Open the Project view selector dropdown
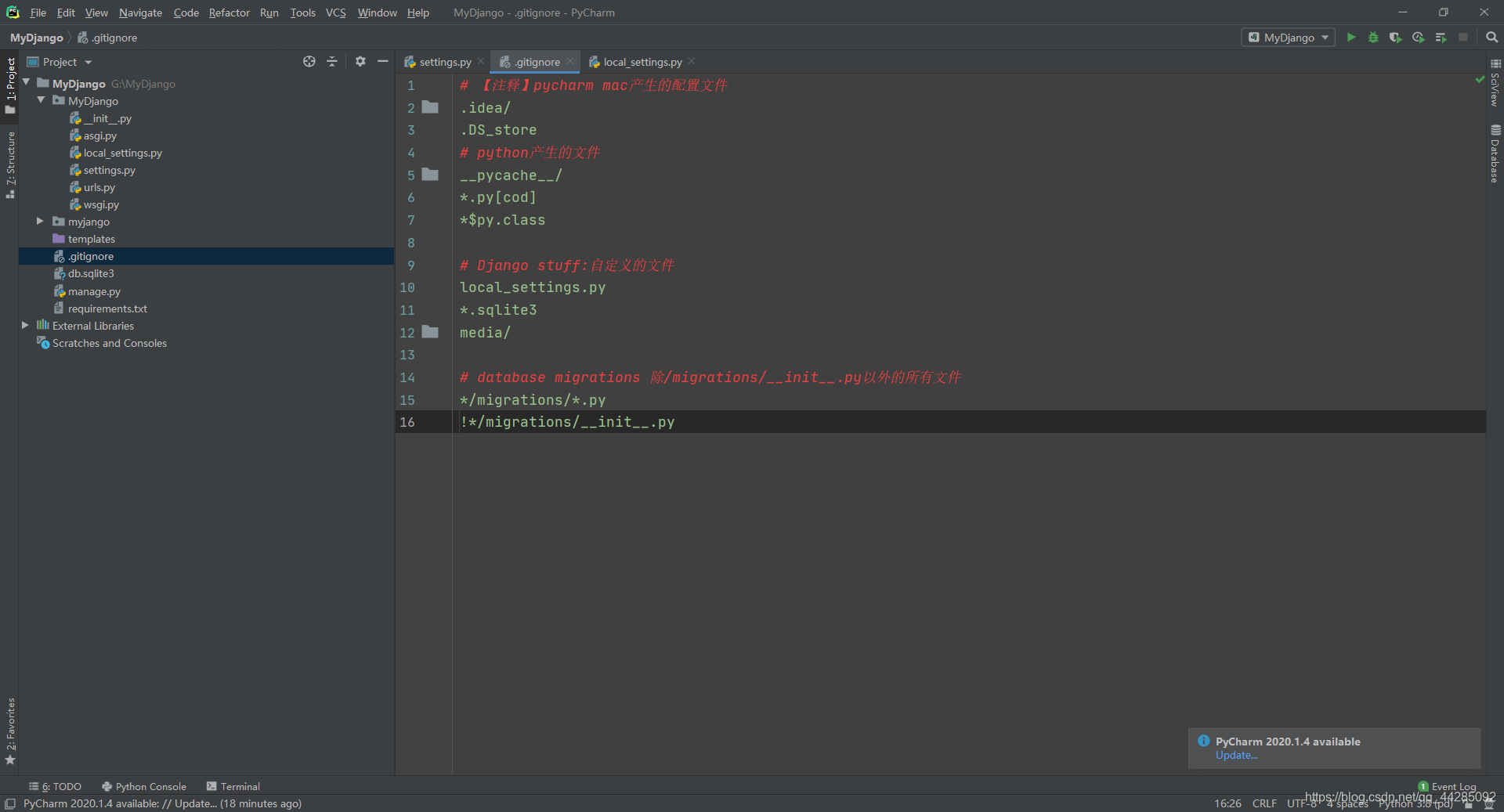The image size is (1504, 812). pyautogui.click(x=60, y=62)
